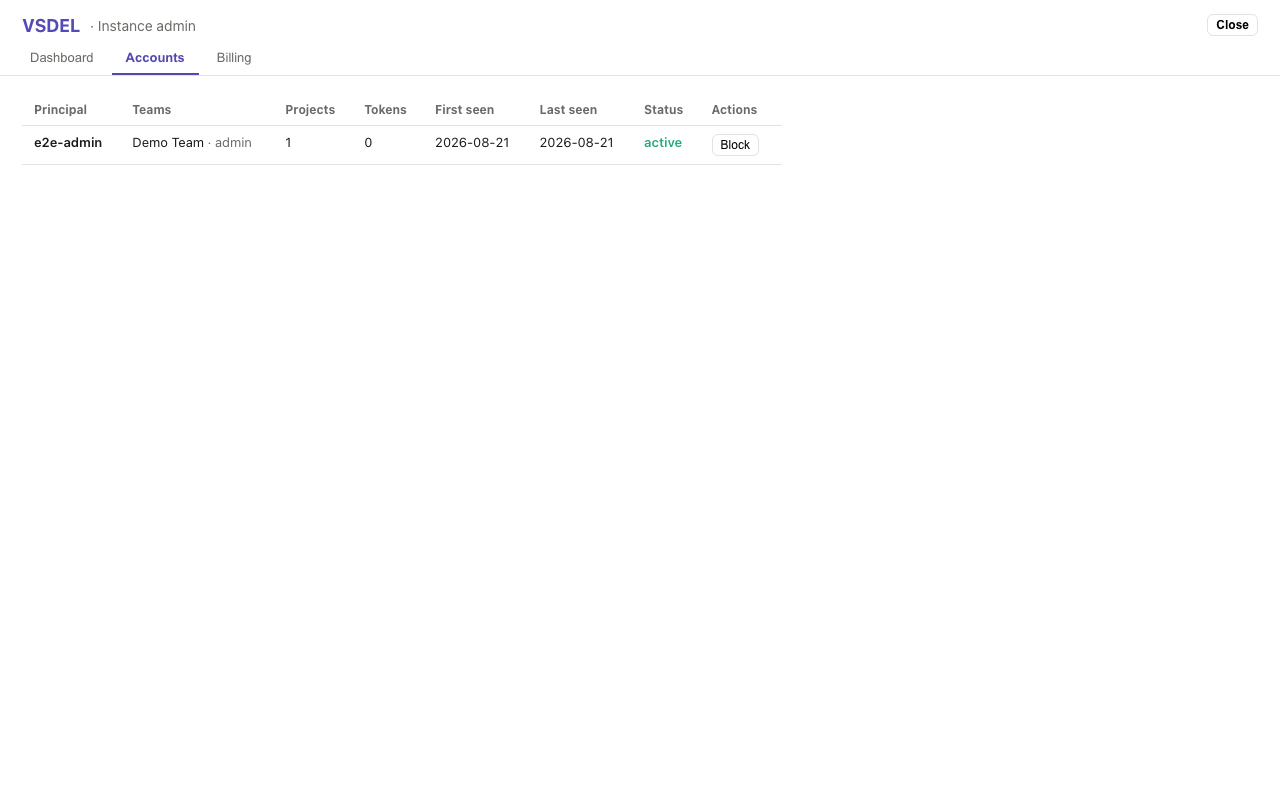Click the Last seen date 2026-08-21

click(577, 143)
